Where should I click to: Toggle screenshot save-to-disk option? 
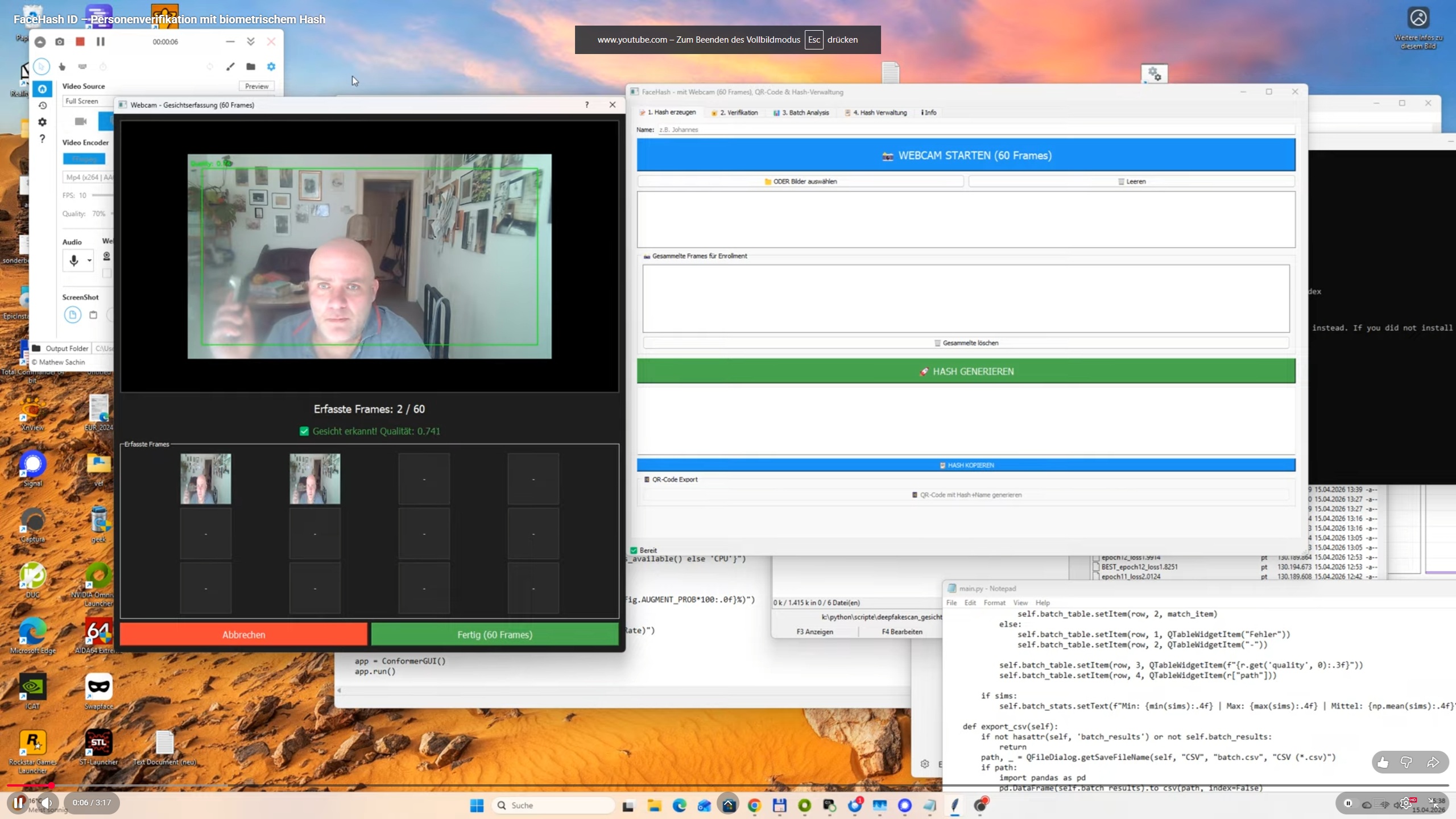click(72, 315)
